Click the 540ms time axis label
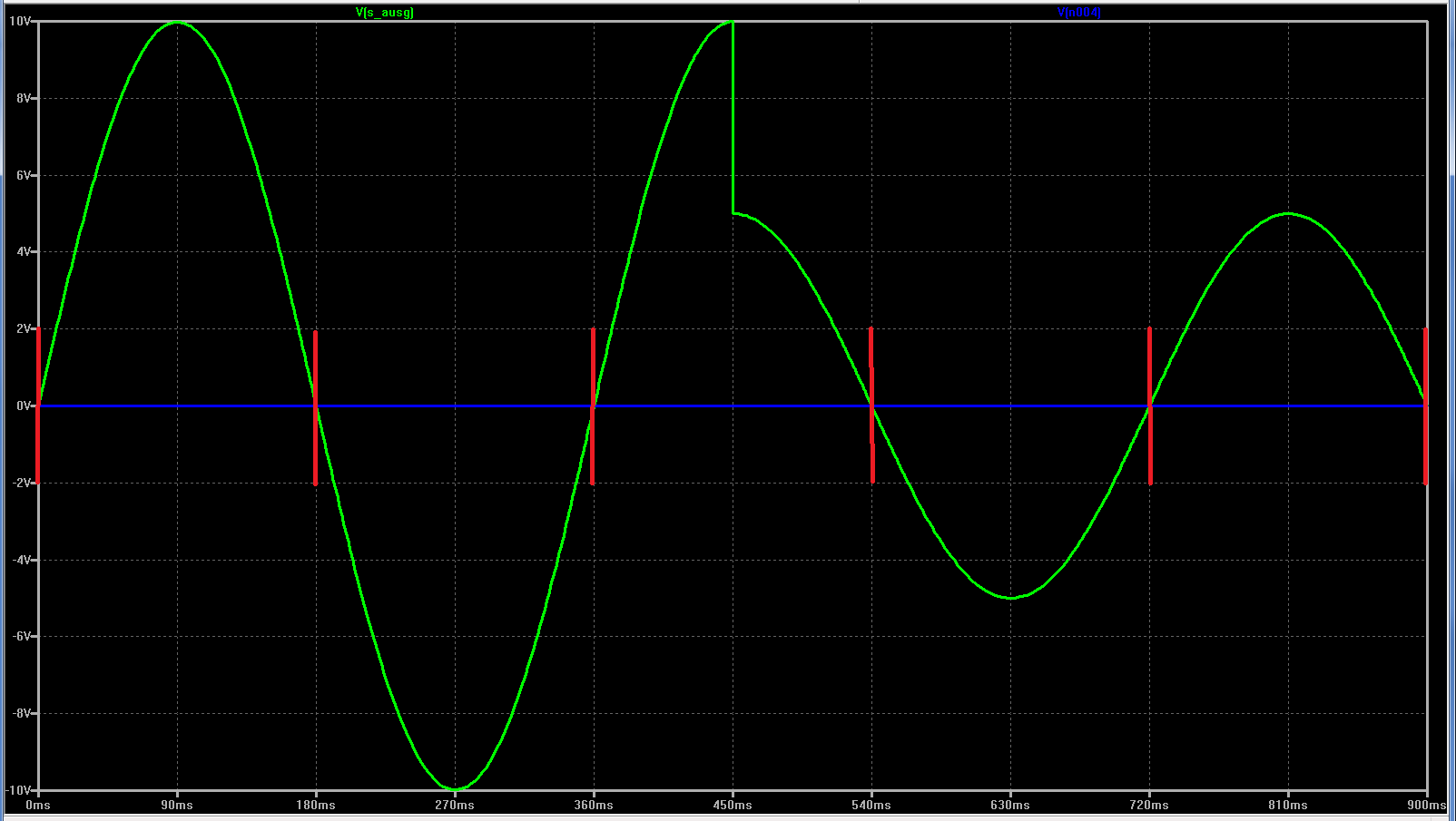Screen dimensions: 1456x821 [x=871, y=806]
